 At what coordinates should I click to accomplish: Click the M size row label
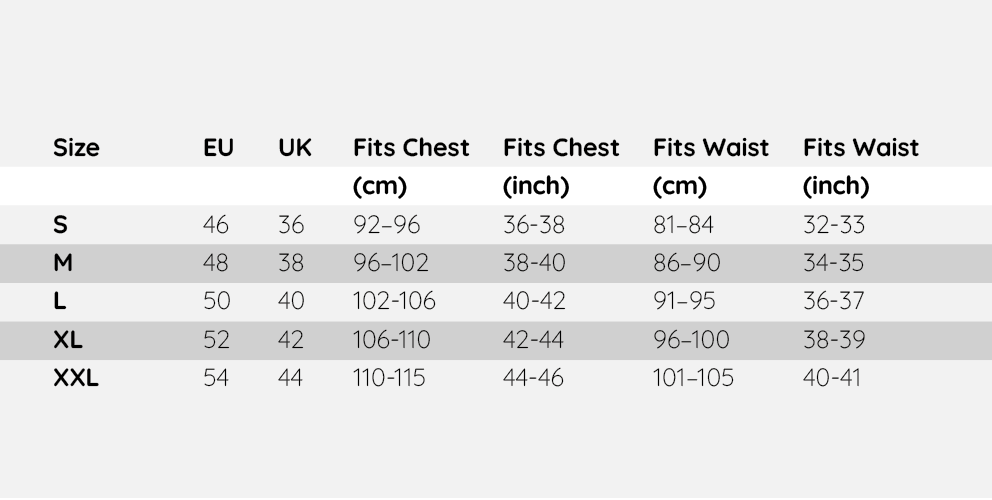pos(63,263)
